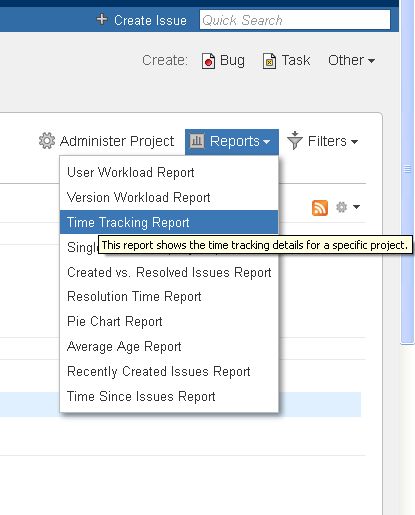
Task: Expand the dropdown arrow next to small gear
Action: [x=356, y=207]
